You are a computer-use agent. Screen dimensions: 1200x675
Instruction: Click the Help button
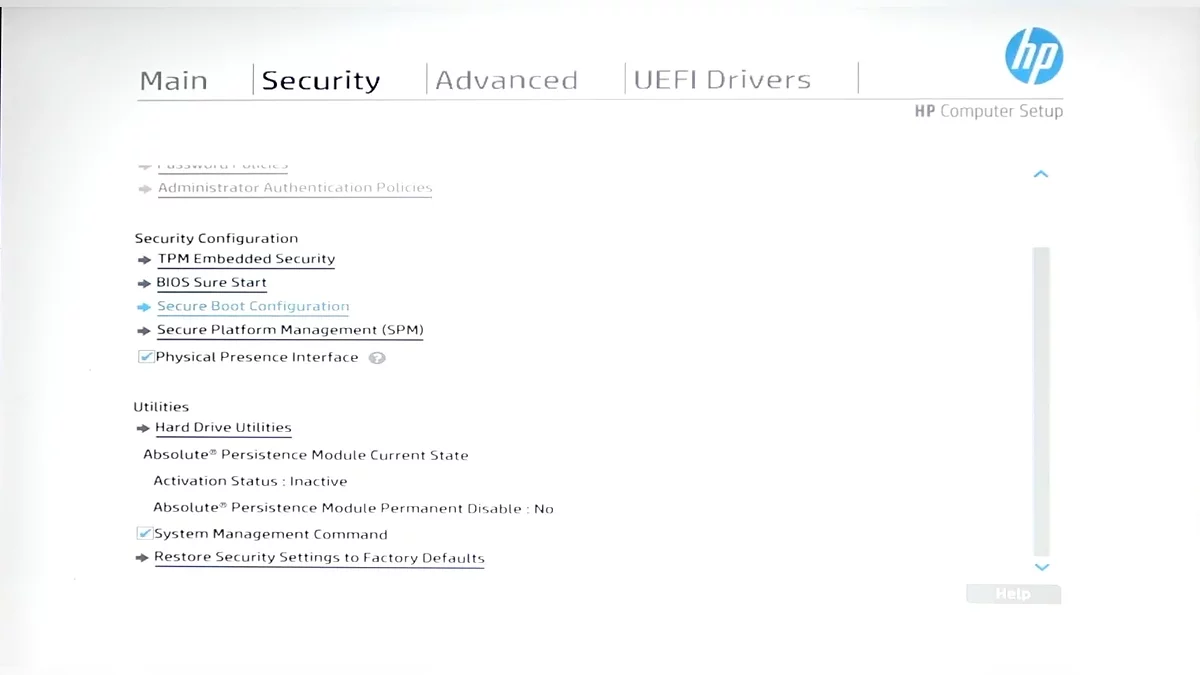coord(1013,594)
